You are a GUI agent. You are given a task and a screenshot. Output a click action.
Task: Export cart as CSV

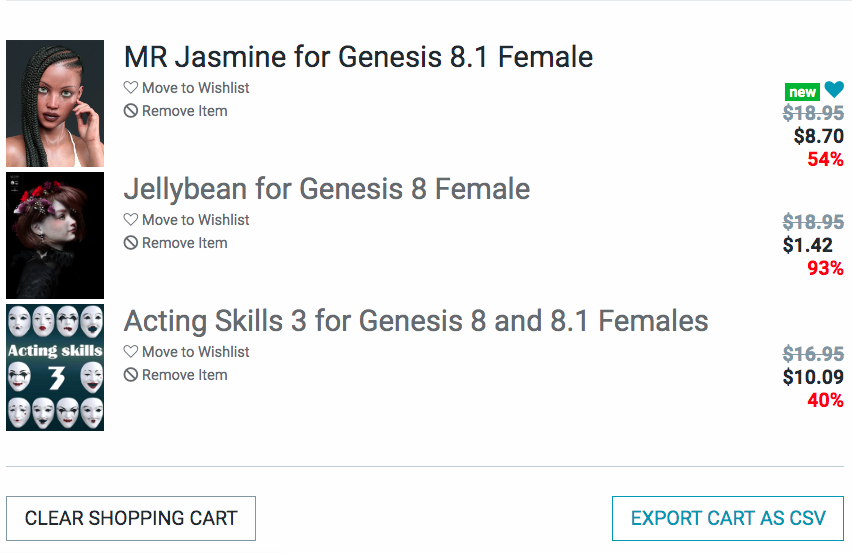click(728, 518)
